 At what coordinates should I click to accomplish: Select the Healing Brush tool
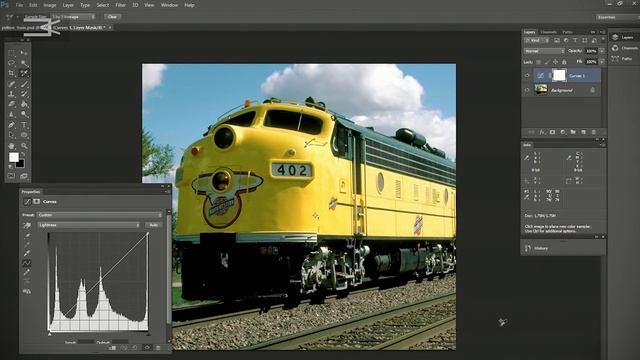[11, 84]
